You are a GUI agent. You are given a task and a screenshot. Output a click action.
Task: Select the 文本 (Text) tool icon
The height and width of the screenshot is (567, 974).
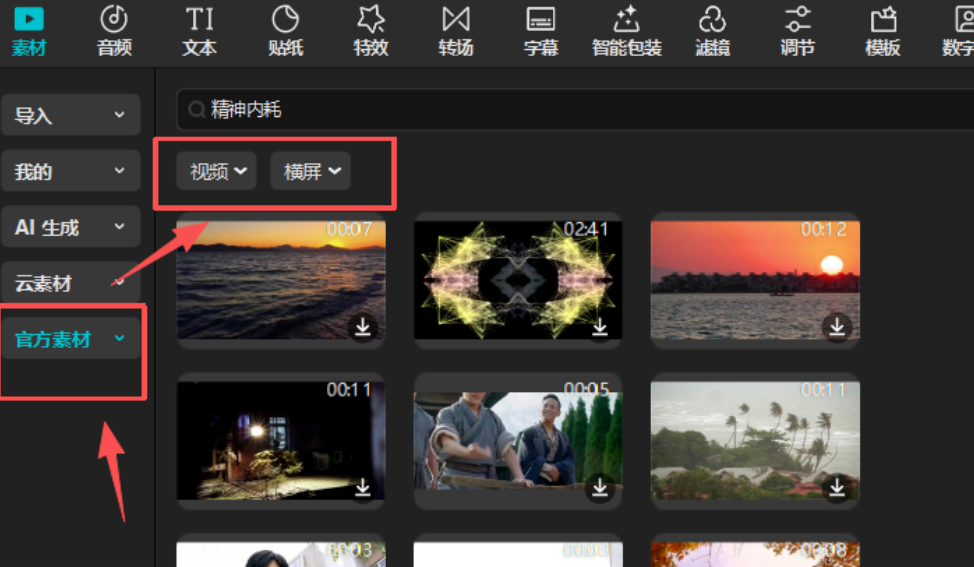tap(200, 19)
